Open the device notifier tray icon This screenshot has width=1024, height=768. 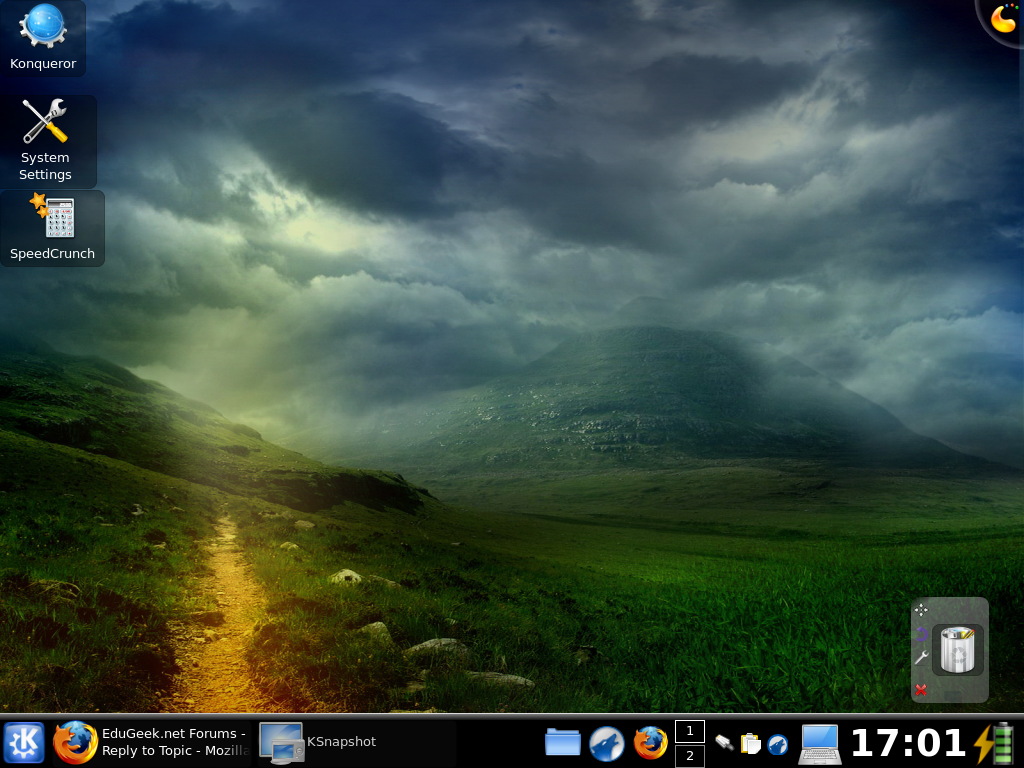[x=724, y=743]
